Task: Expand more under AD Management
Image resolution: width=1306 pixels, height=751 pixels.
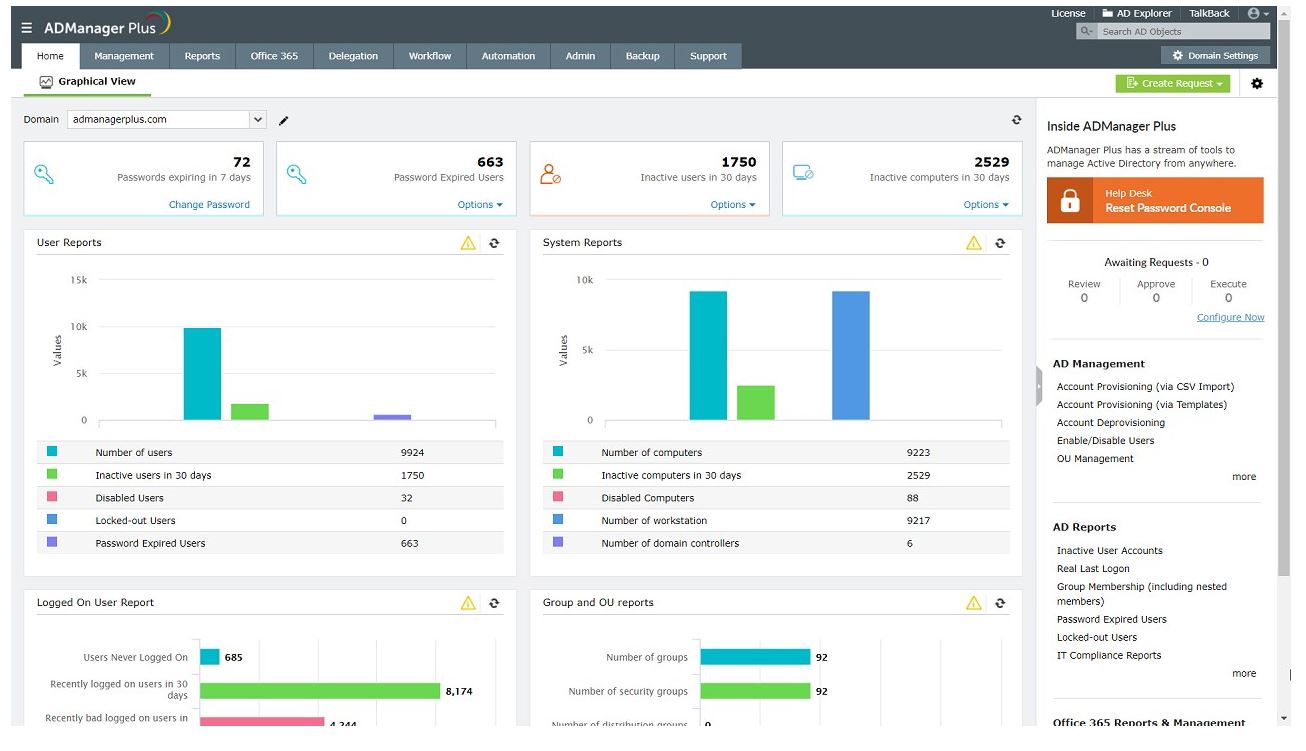Action: [1244, 477]
